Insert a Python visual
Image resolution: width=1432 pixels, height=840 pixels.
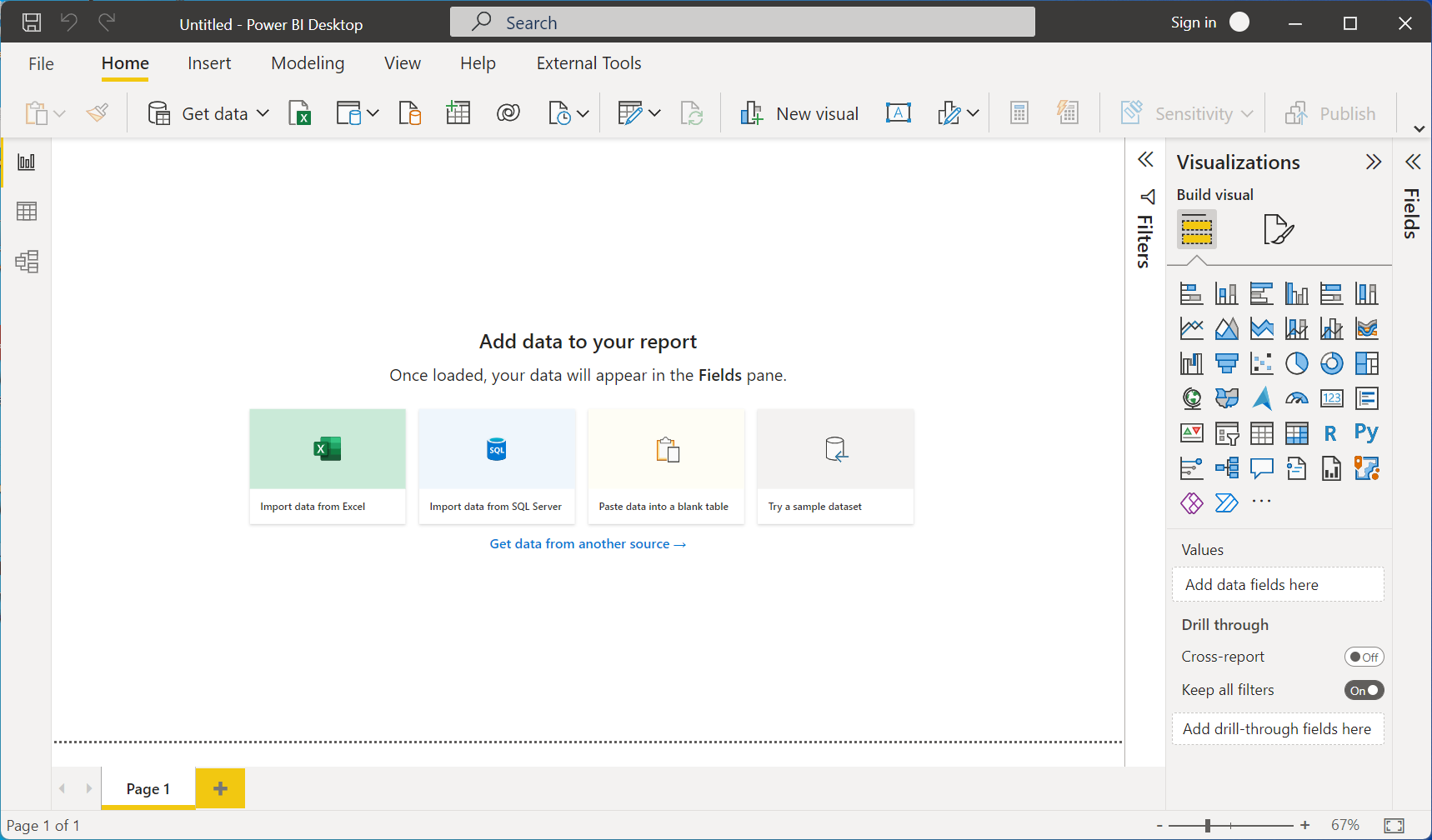[x=1366, y=432]
